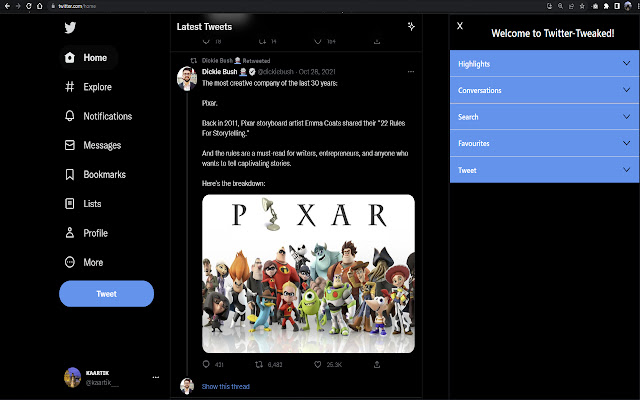Click the browser profile avatar

tap(628, 6)
